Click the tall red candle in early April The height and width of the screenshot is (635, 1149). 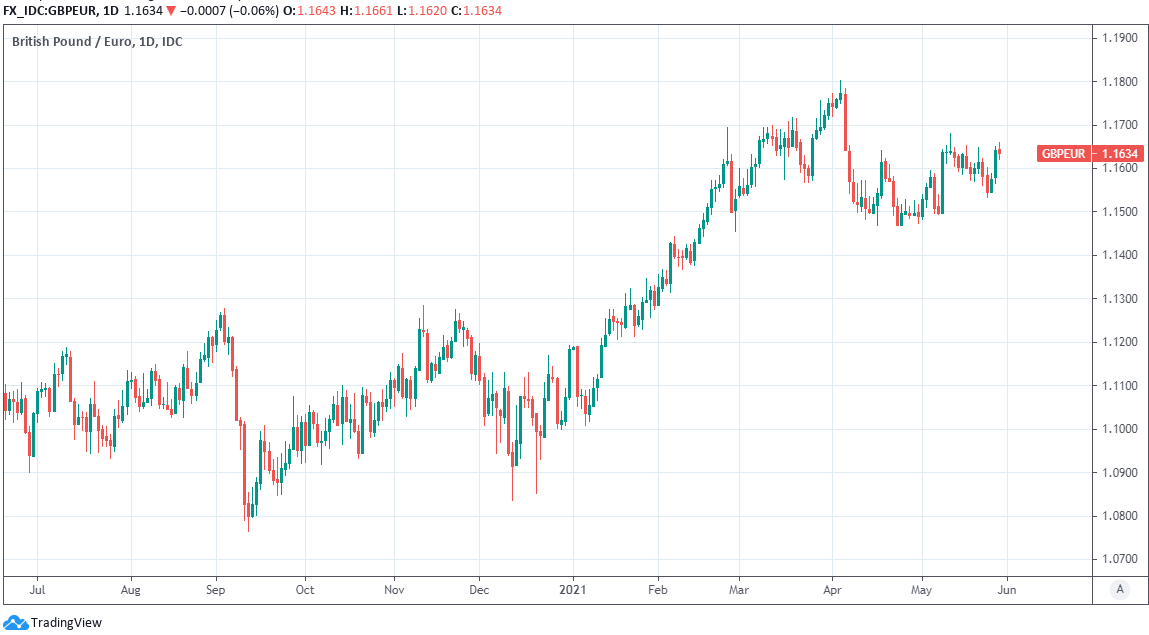846,120
